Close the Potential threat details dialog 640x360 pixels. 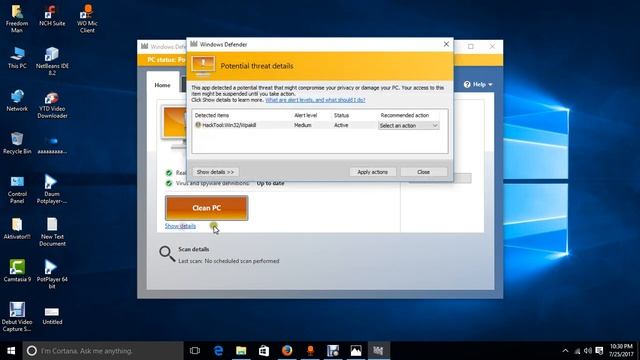(x=446, y=44)
